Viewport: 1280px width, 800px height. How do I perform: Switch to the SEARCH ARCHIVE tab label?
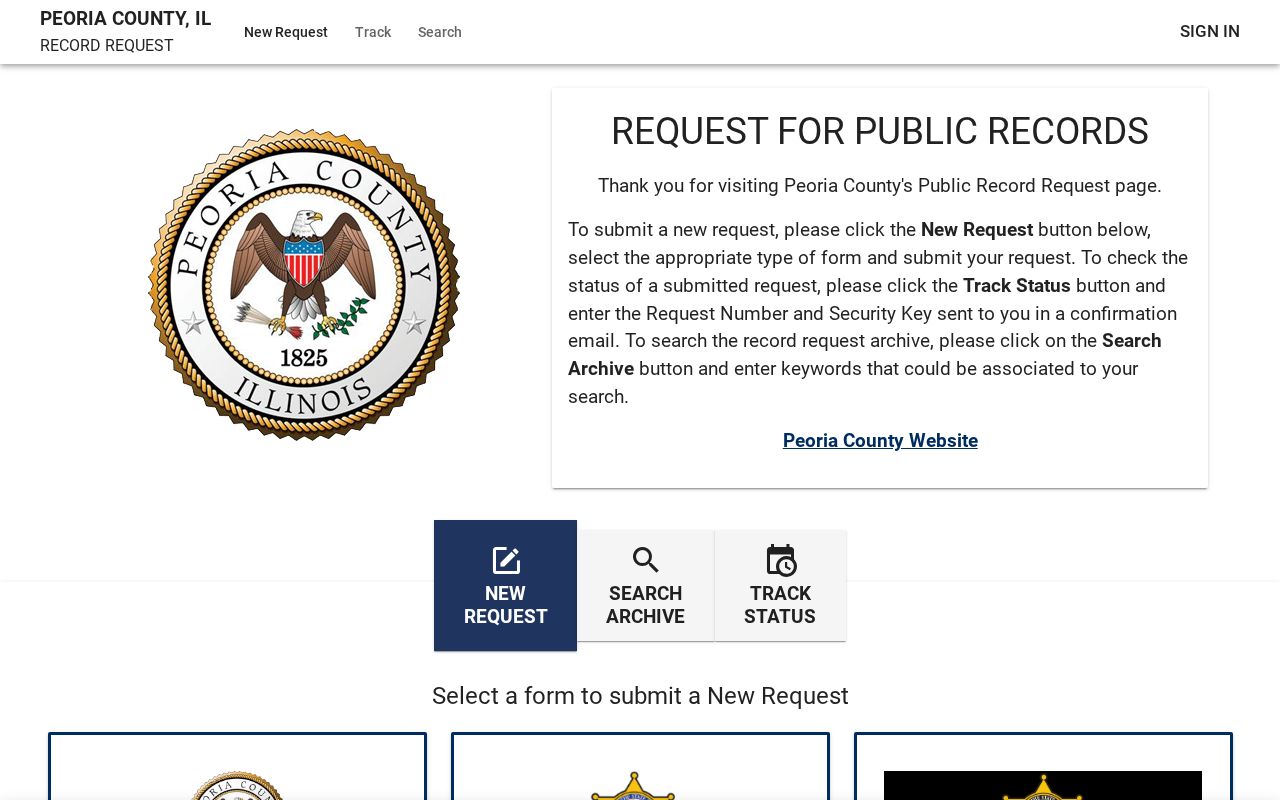tap(646, 605)
